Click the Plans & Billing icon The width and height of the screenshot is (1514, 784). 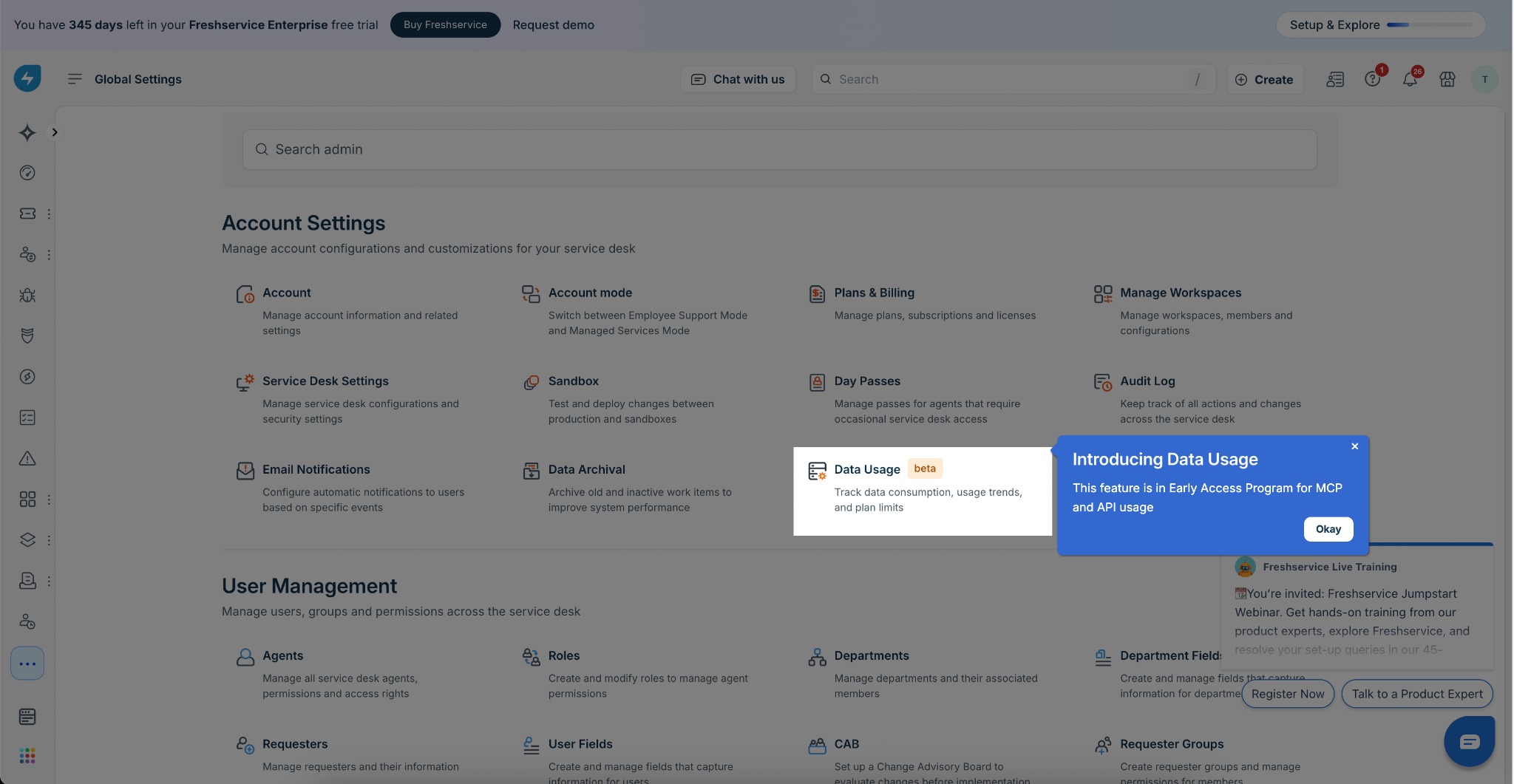coord(817,294)
